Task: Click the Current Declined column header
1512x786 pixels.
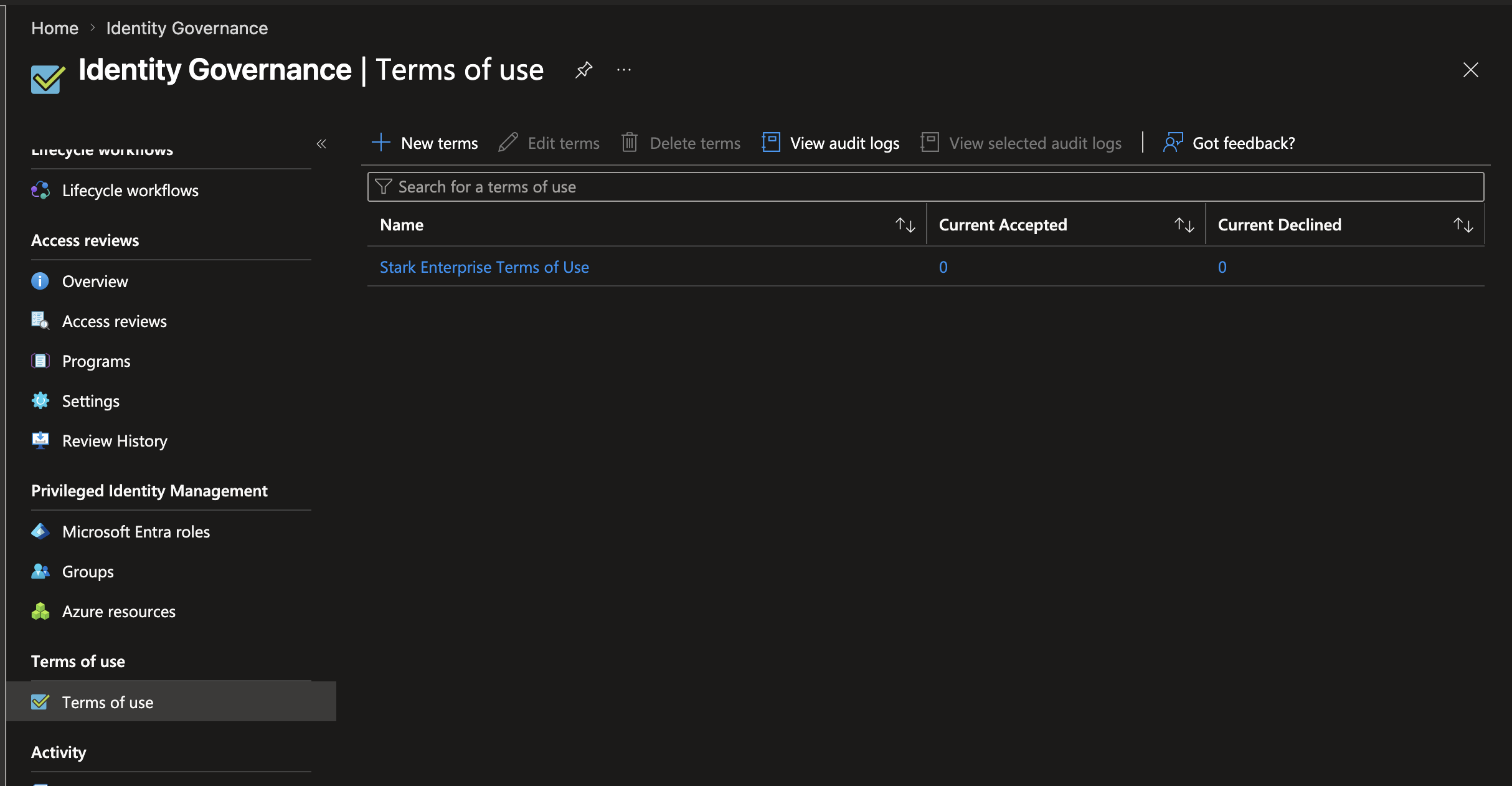Action: tap(1279, 225)
